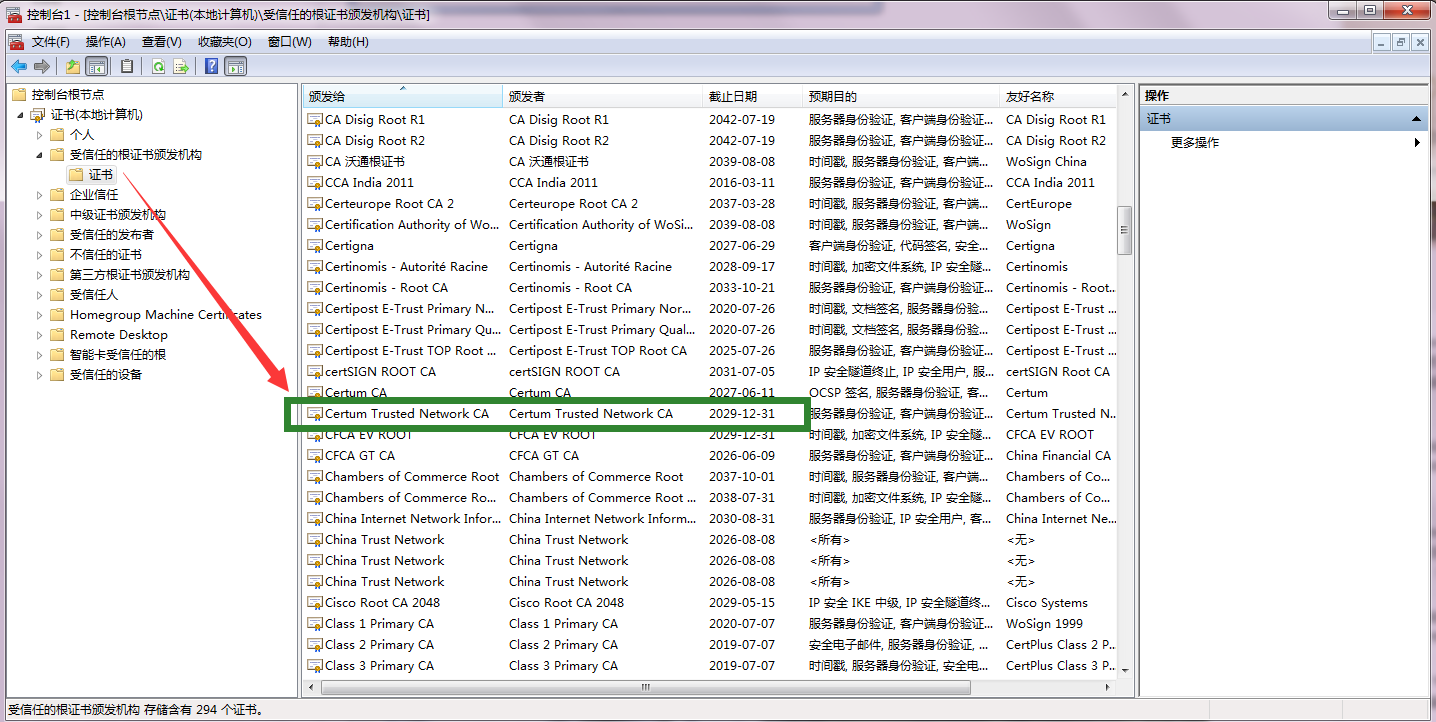Viewport: 1436px width, 722px height.
Task: Collapse the 证书 section in actions pane
Action: (1416, 119)
